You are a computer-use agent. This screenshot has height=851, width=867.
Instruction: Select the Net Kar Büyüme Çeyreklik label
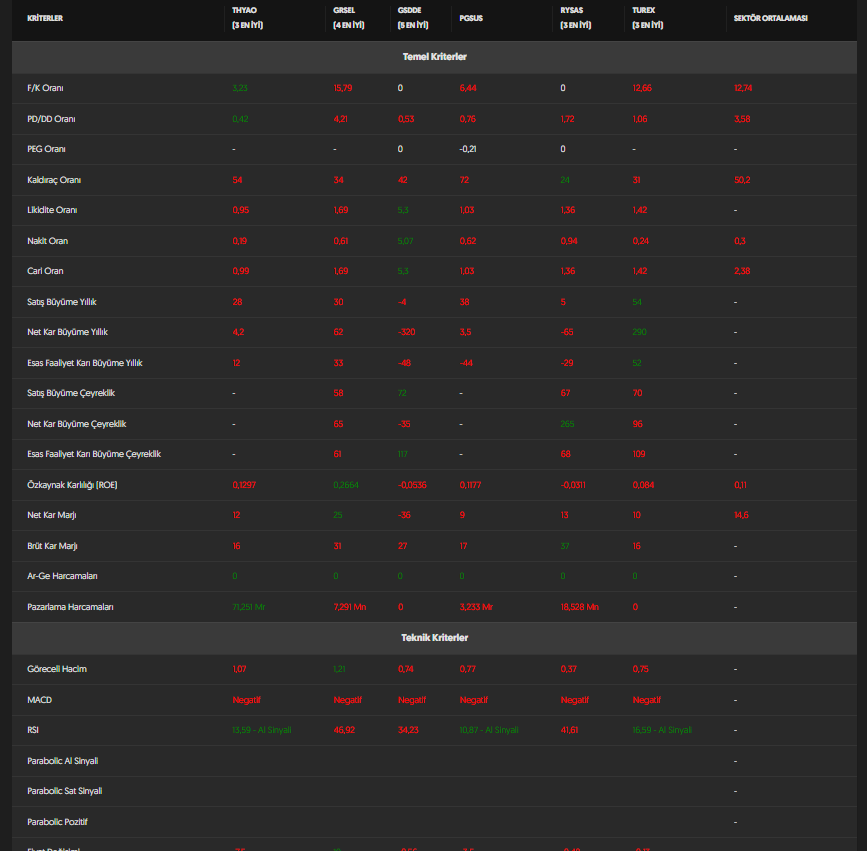pos(77,424)
